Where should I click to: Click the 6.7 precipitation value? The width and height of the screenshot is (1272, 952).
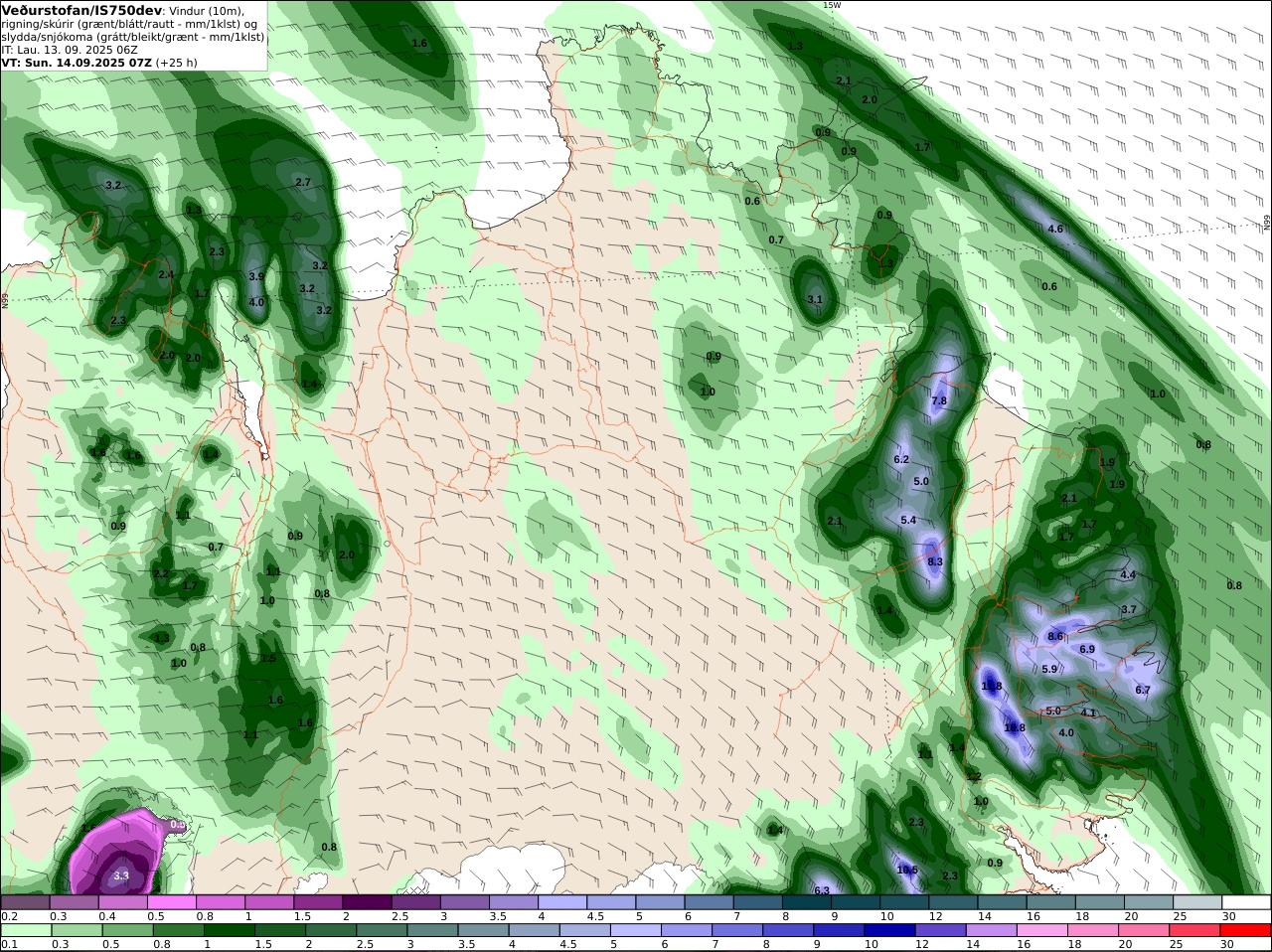[1143, 690]
